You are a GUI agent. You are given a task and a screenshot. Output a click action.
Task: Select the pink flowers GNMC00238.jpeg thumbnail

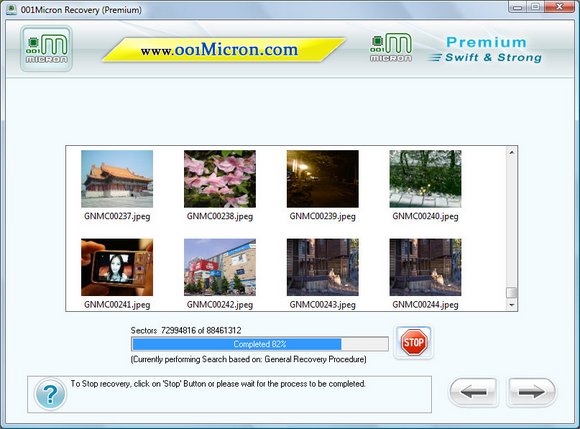tap(220, 179)
